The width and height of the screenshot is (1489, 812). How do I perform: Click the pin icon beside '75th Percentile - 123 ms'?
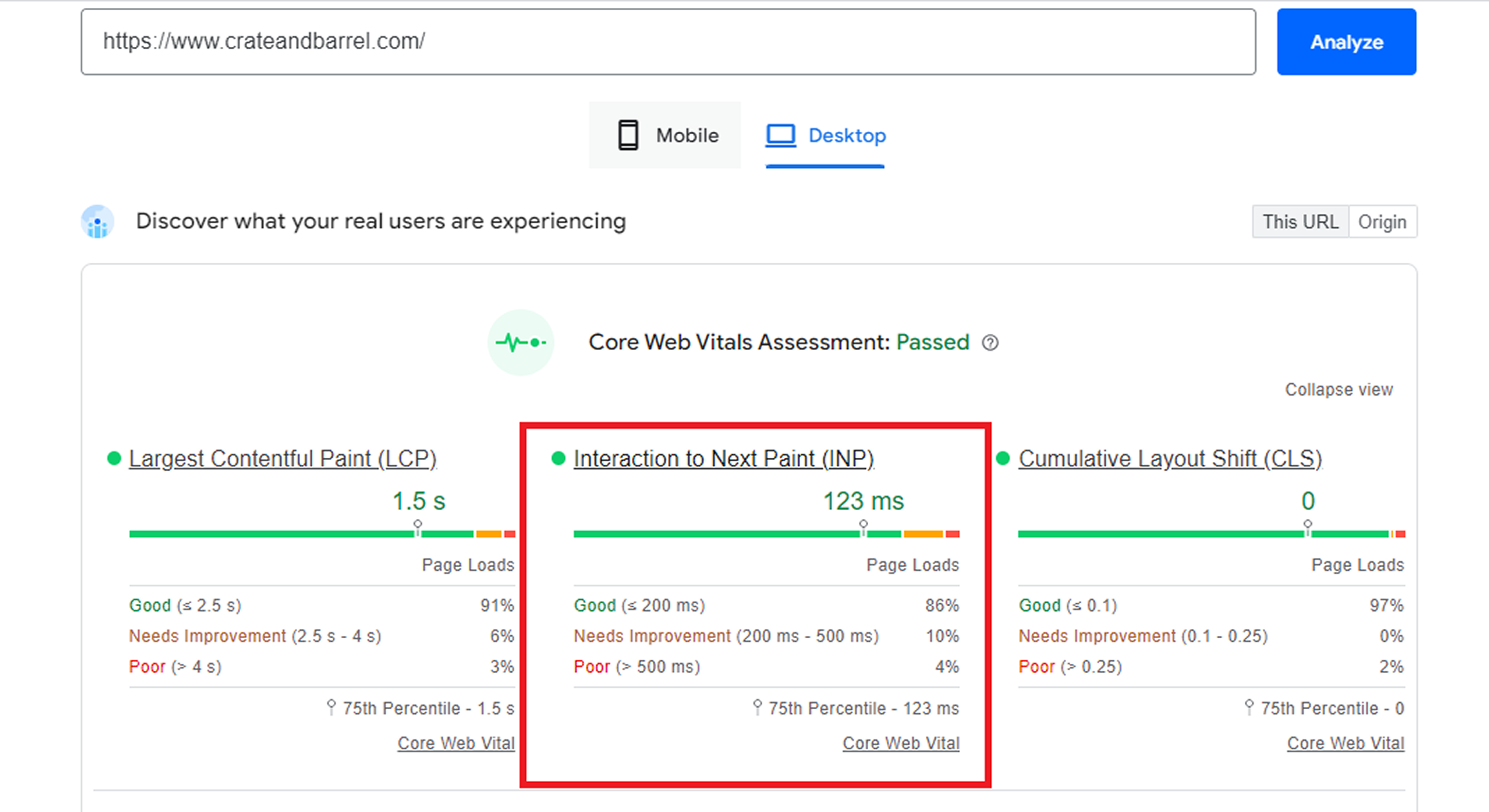tap(757, 707)
